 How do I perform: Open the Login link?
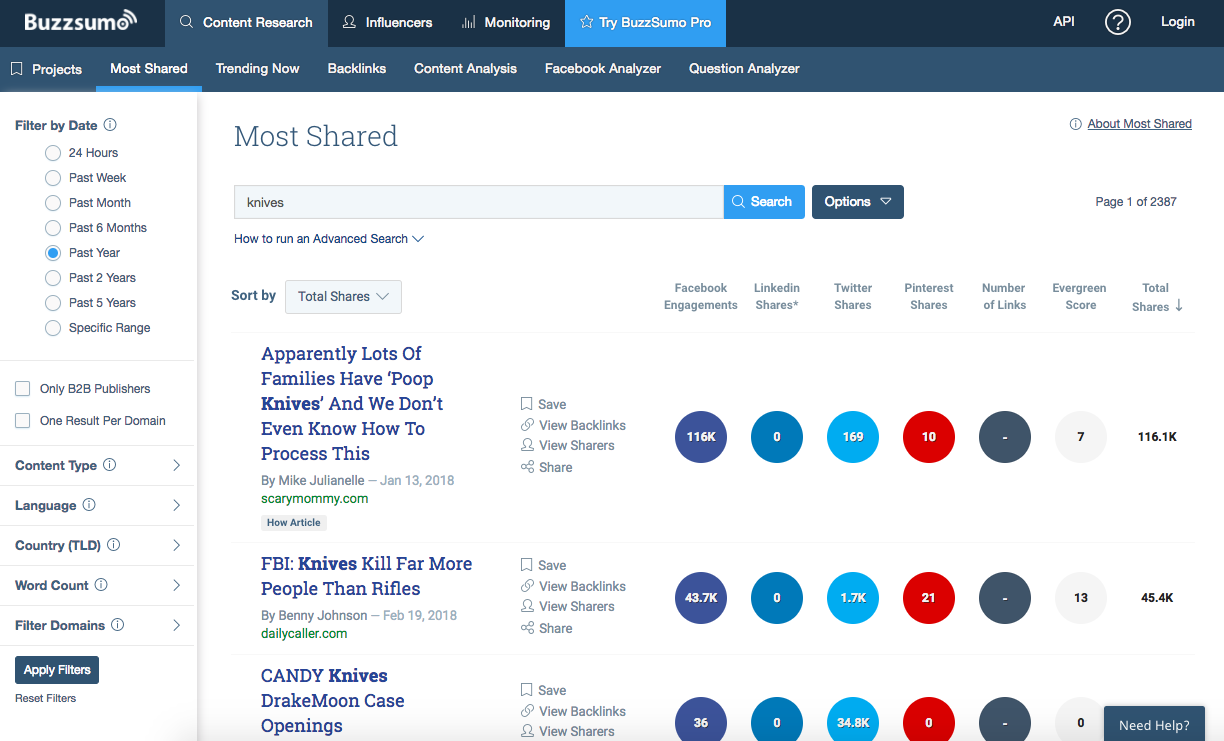pyautogui.click(x=1178, y=22)
